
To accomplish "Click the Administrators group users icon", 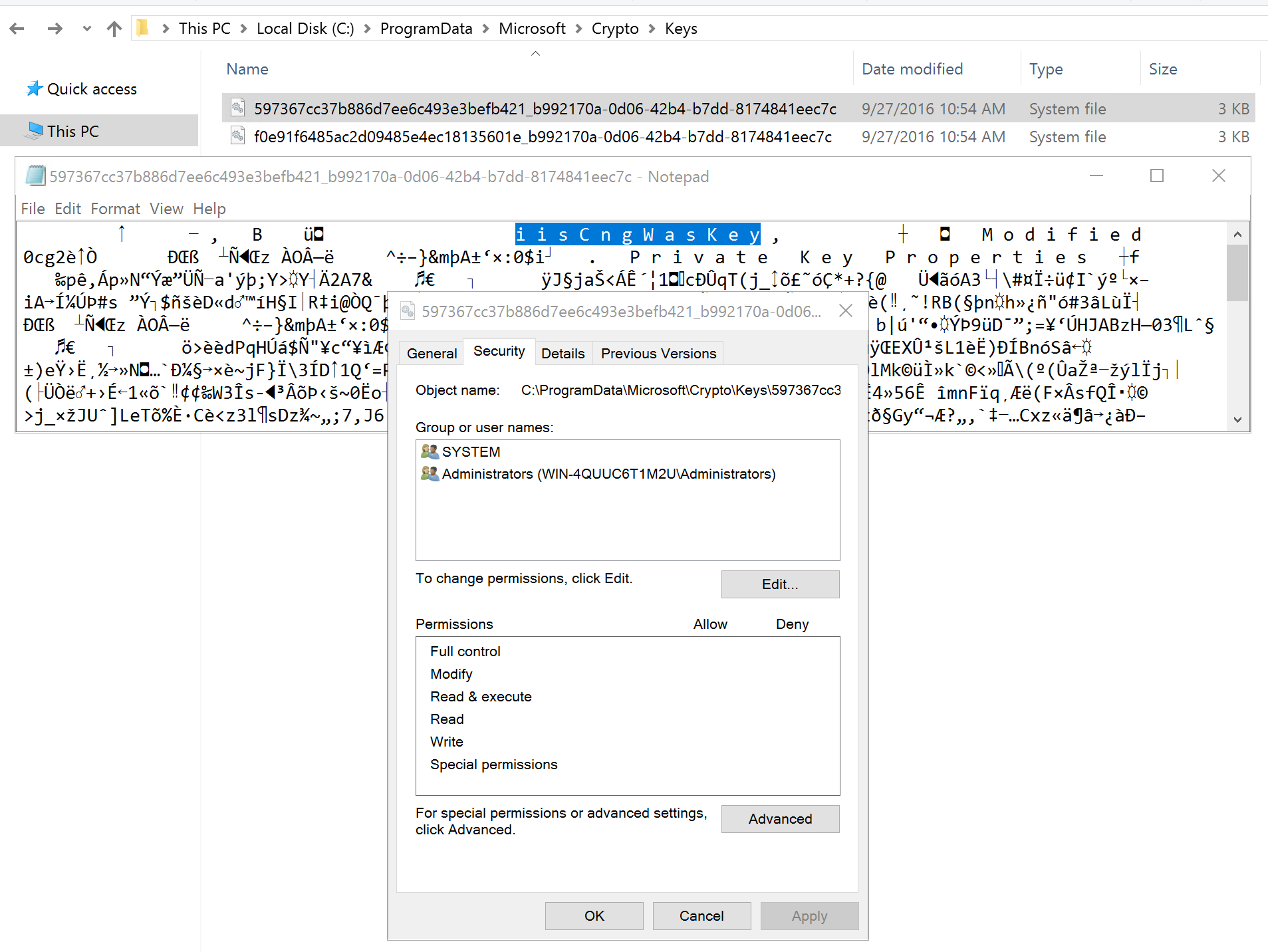I will (x=430, y=473).
